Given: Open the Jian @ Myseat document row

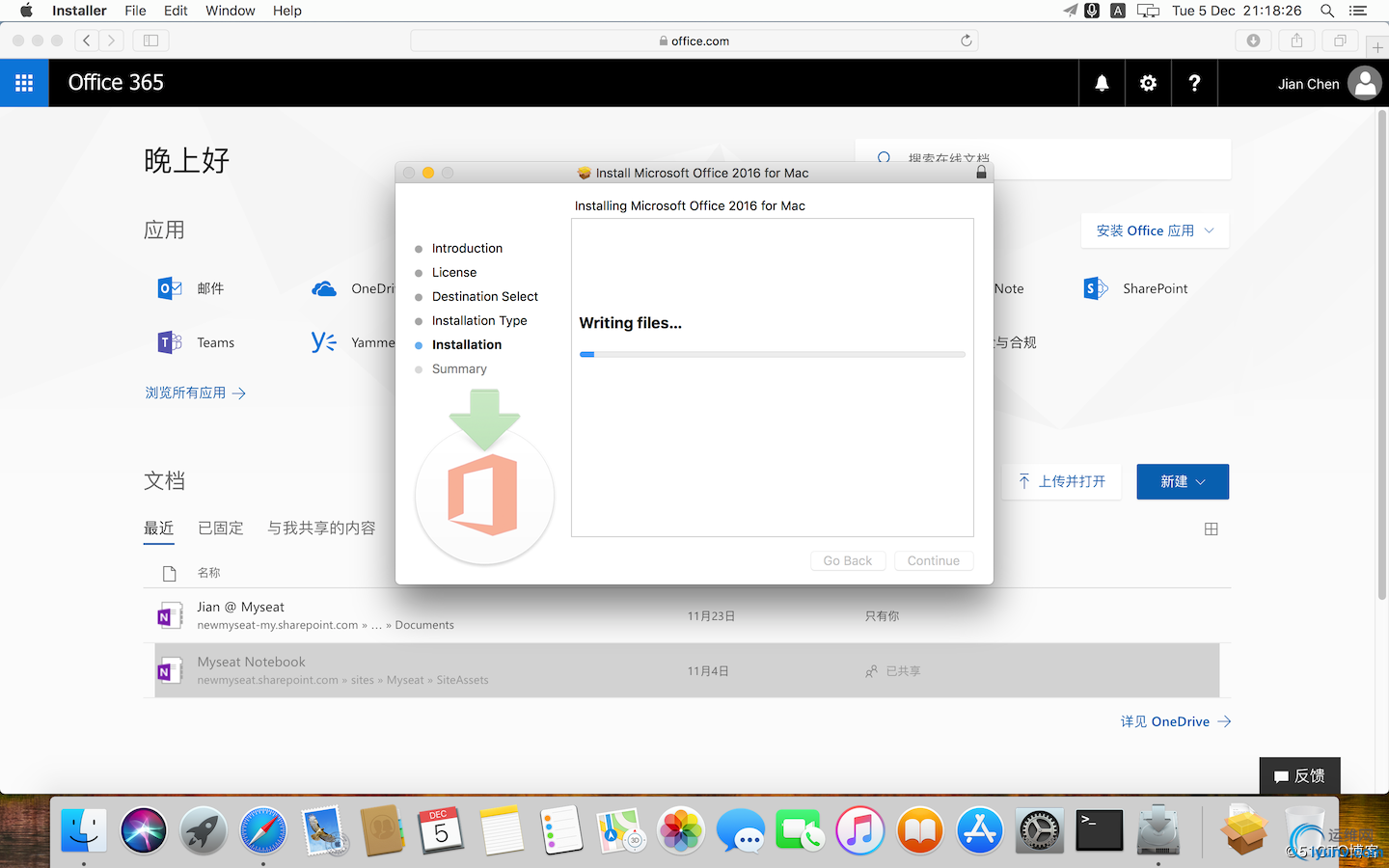Looking at the screenshot, I should pyautogui.click(x=687, y=615).
